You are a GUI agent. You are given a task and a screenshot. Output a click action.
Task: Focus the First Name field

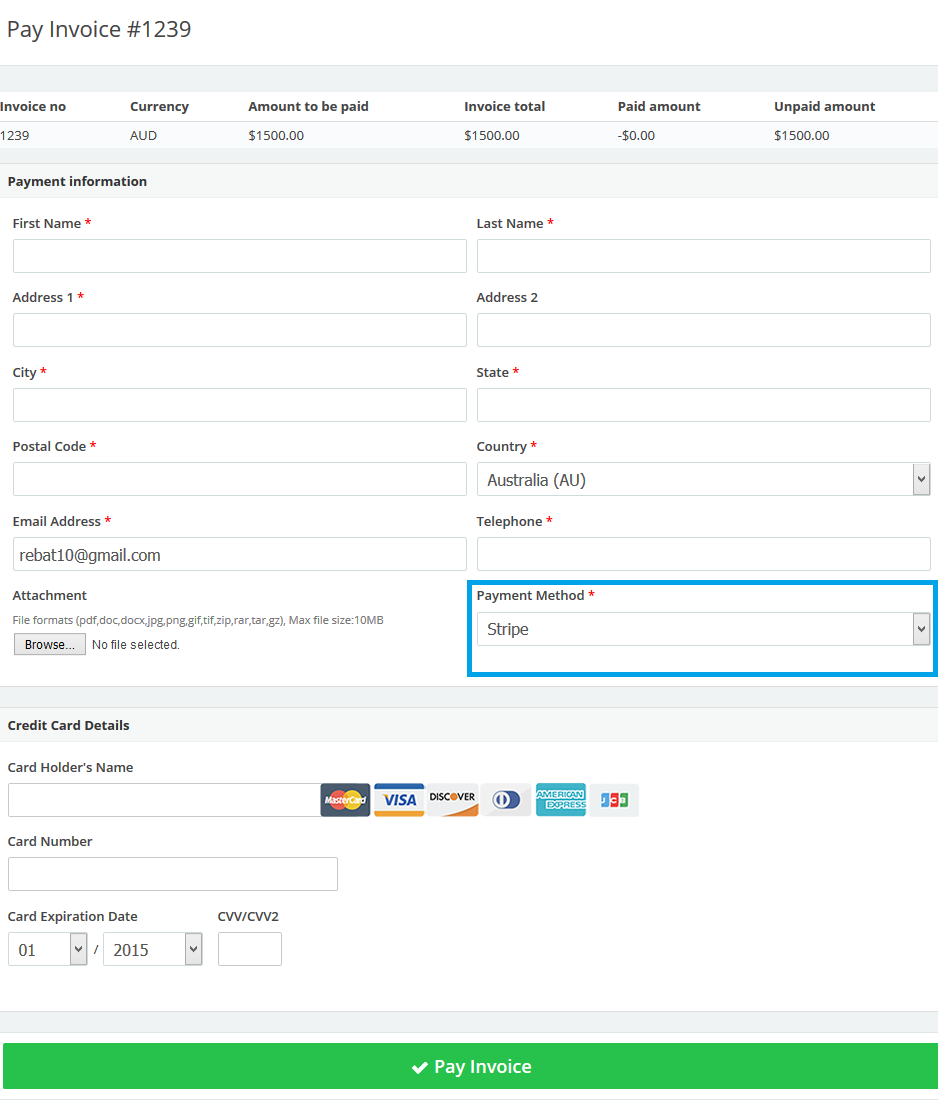(239, 256)
